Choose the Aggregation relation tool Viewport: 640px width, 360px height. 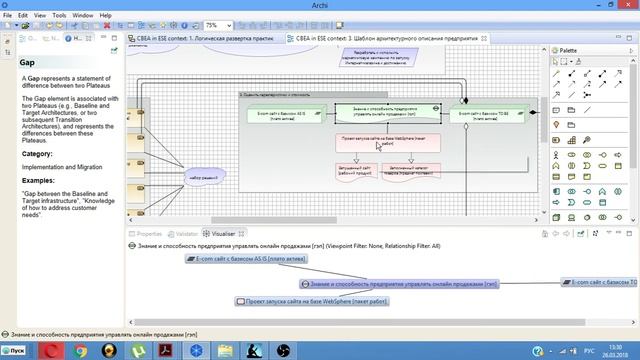(x=587, y=73)
